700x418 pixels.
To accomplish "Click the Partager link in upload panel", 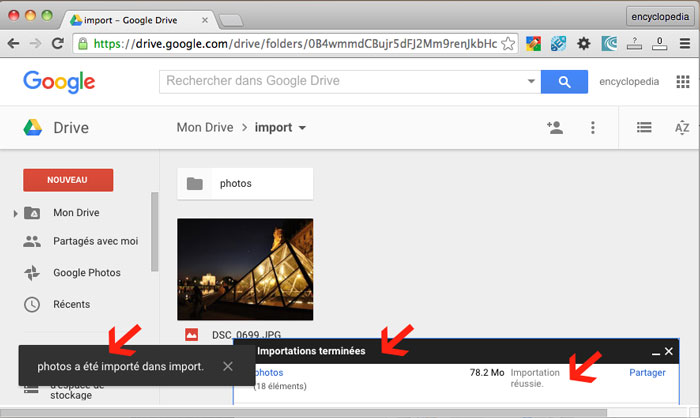I will pyautogui.click(x=646, y=373).
